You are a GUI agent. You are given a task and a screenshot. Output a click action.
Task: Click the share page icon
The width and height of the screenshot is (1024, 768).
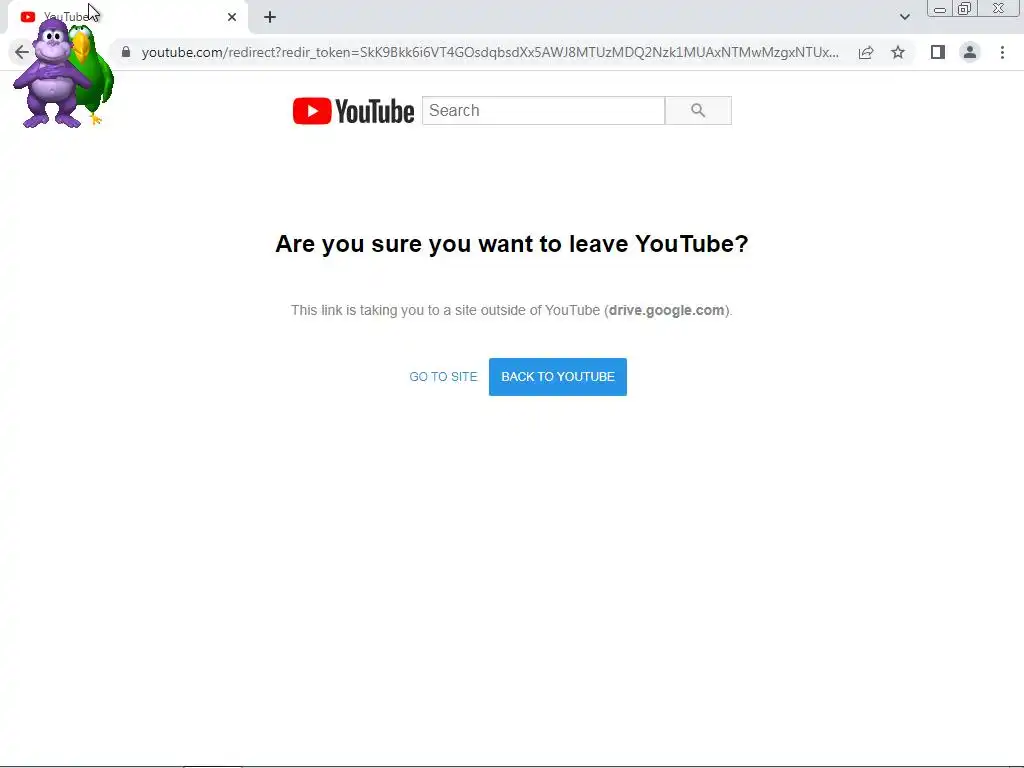tap(866, 52)
